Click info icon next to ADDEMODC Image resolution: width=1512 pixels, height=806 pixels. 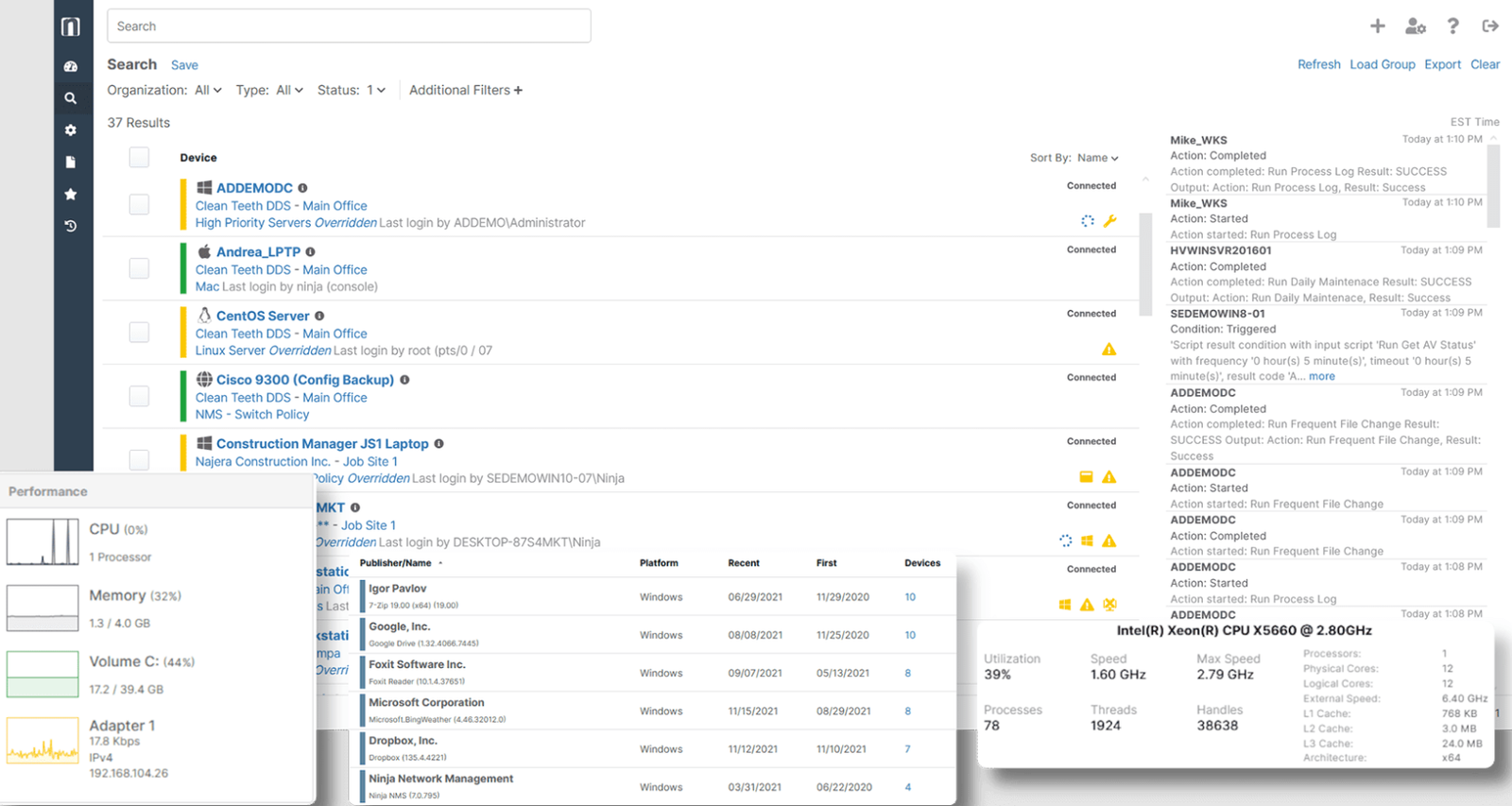(302, 188)
